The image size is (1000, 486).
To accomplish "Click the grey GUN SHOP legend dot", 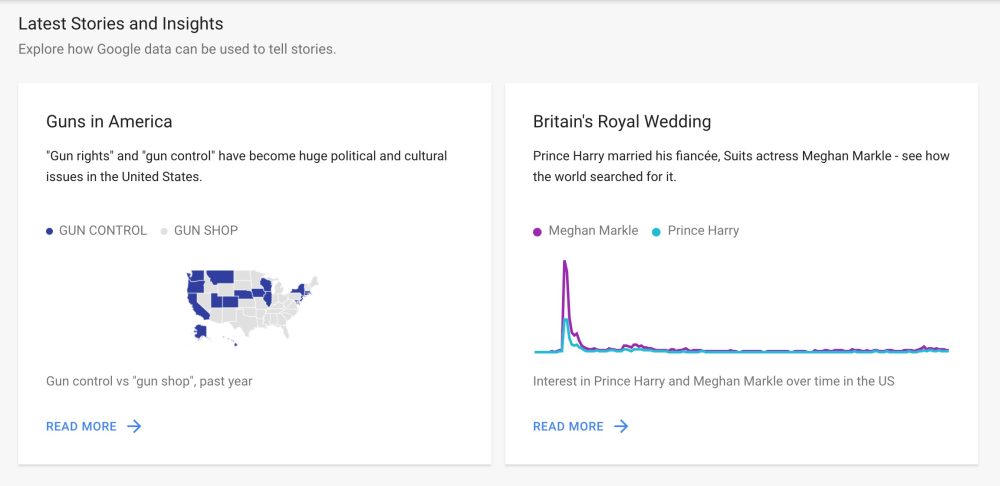I will click(x=164, y=231).
